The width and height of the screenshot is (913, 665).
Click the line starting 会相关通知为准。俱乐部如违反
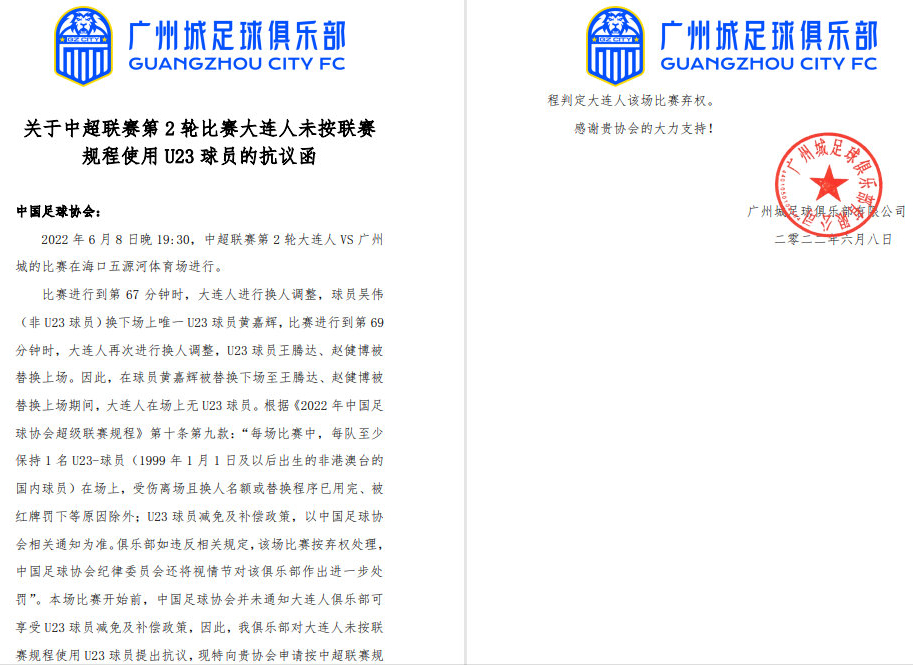[200, 544]
